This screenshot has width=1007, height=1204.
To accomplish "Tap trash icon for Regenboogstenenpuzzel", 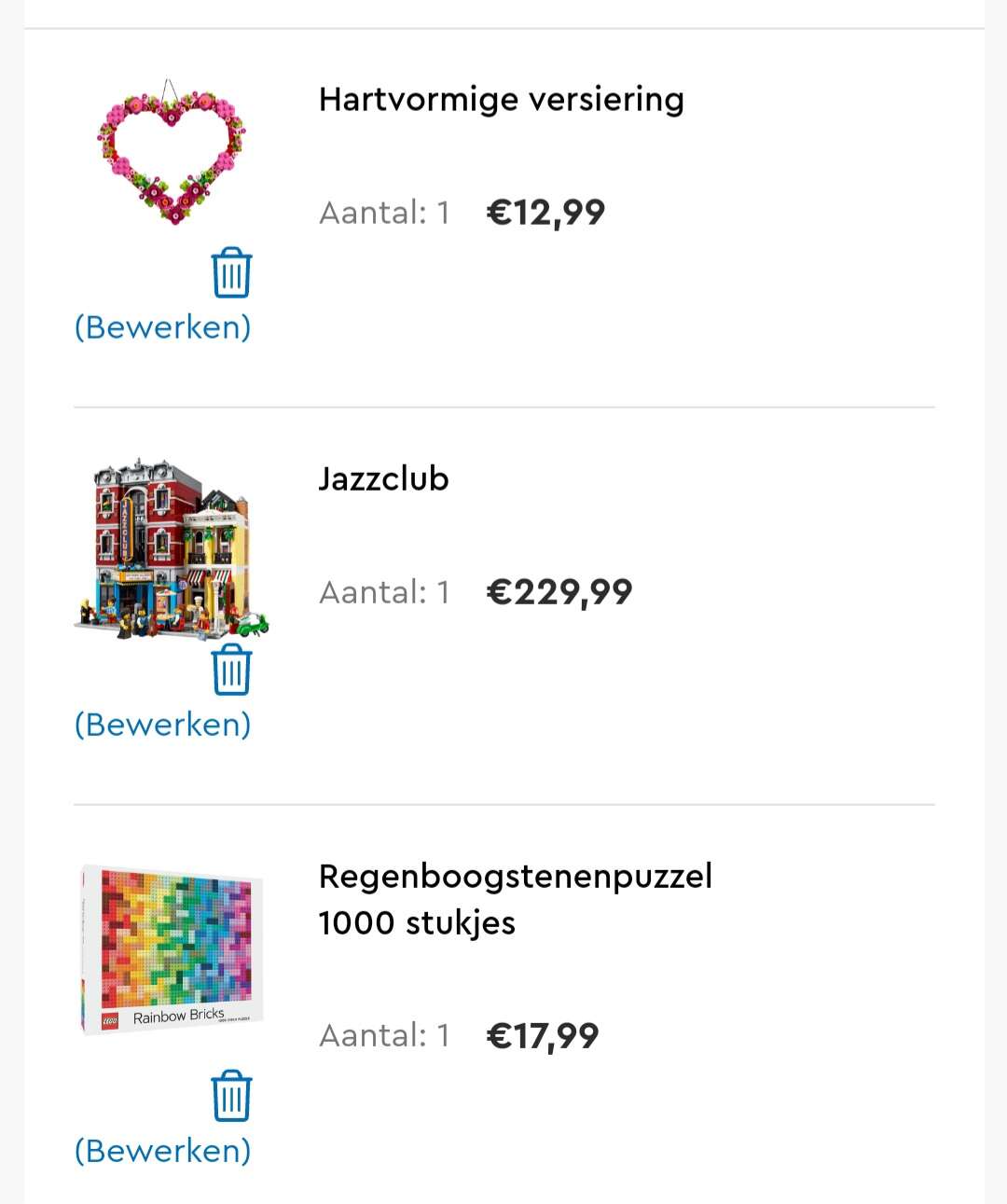I will 231,1095.
